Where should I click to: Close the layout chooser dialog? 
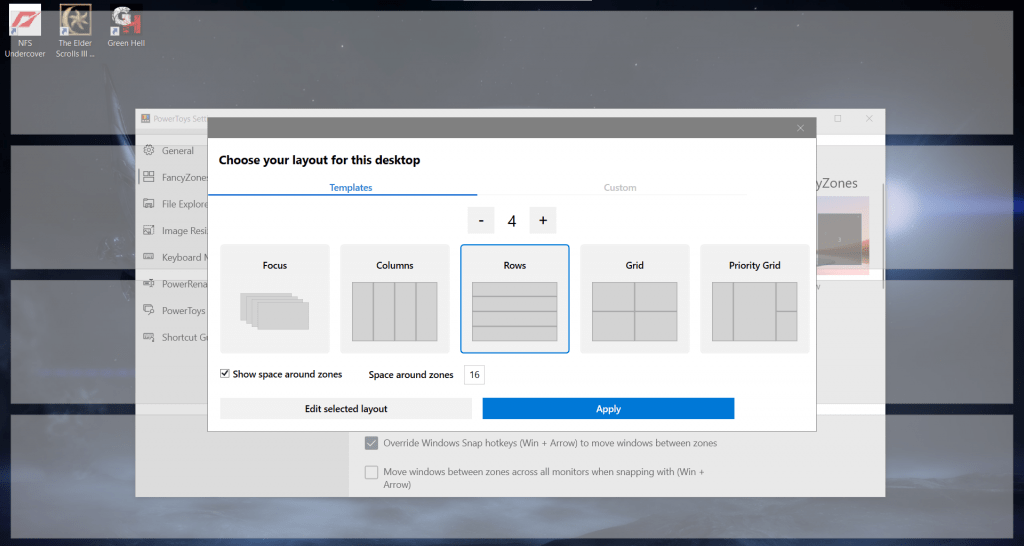(800, 128)
